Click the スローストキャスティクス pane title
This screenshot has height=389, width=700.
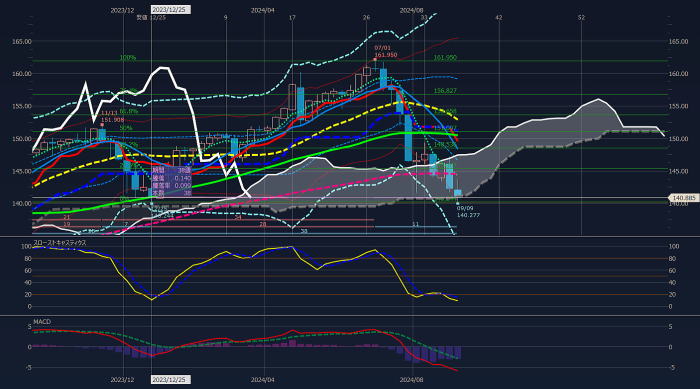pyautogui.click(x=60, y=243)
